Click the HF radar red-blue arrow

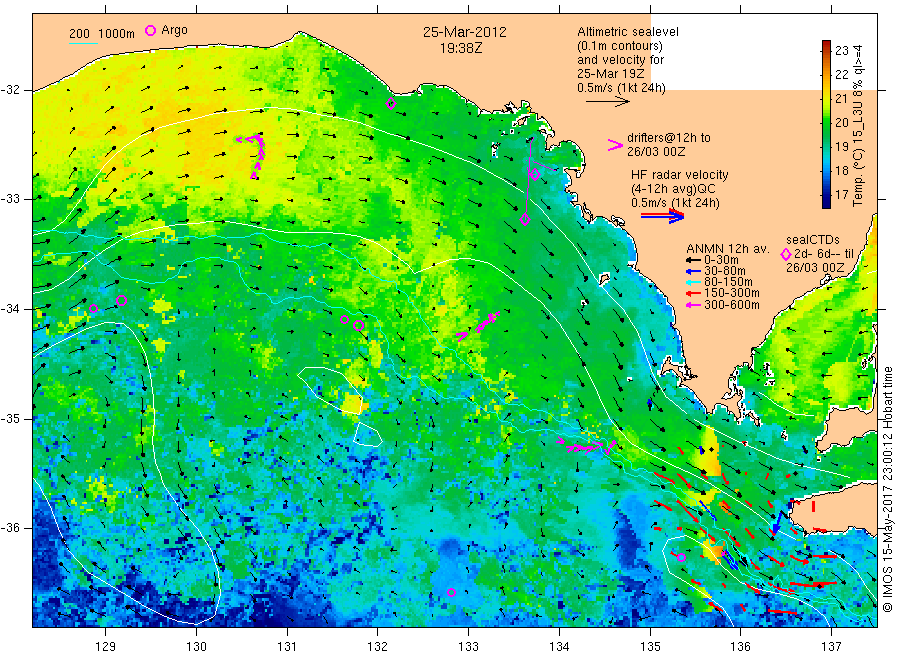click(x=663, y=216)
